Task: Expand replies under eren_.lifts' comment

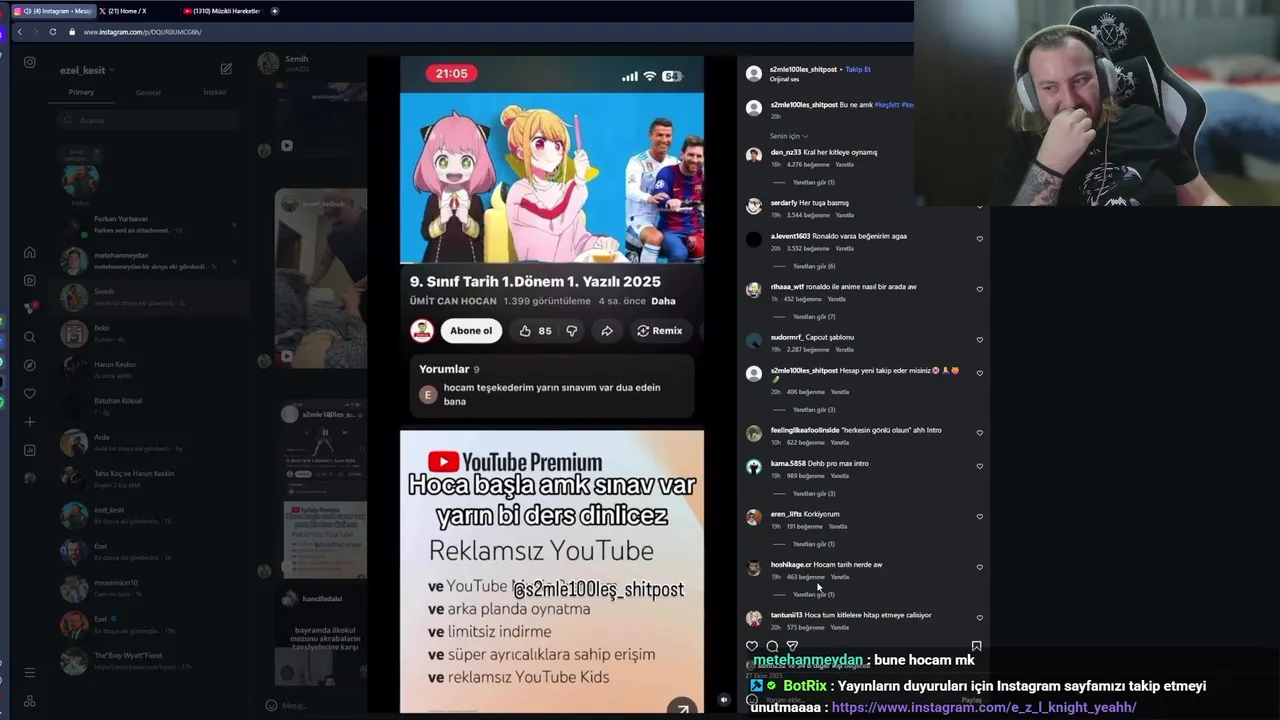Action: point(813,544)
